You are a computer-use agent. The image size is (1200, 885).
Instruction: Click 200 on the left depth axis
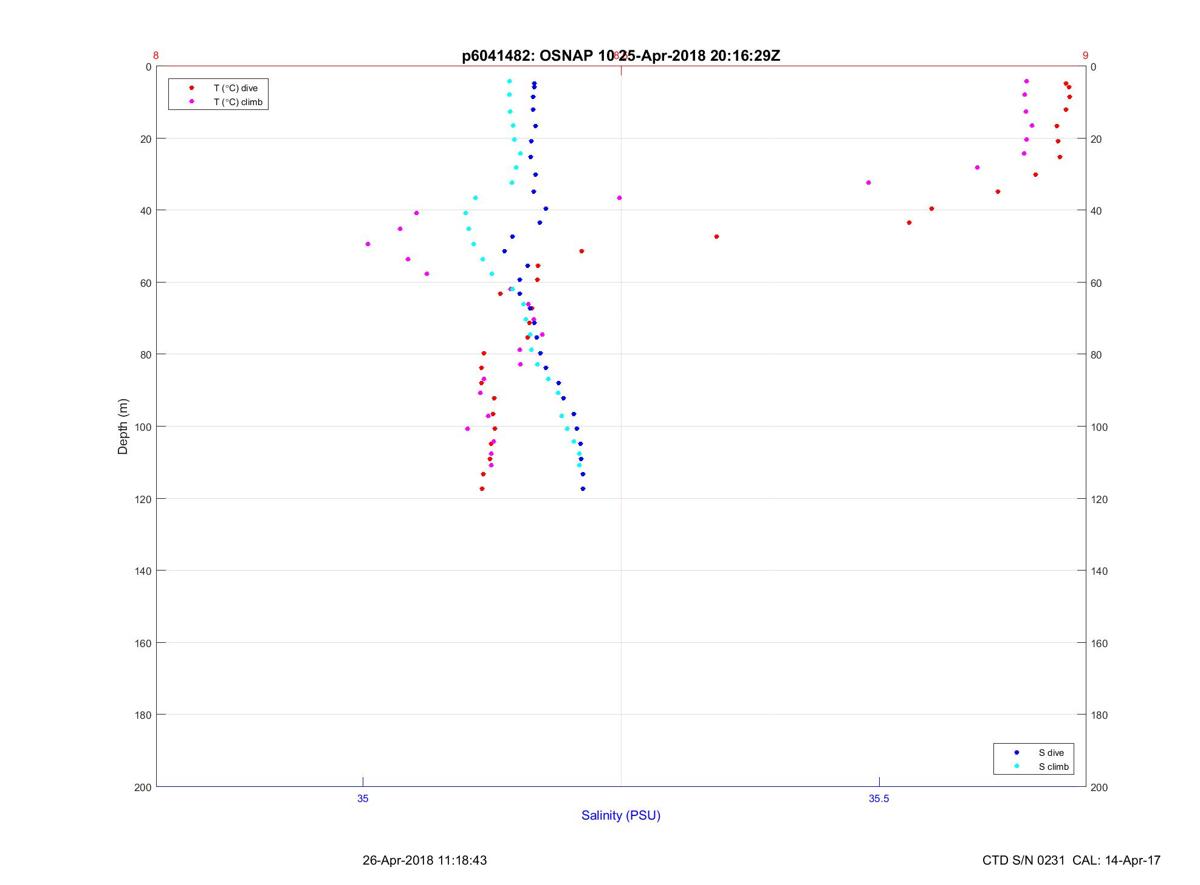click(x=142, y=788)
